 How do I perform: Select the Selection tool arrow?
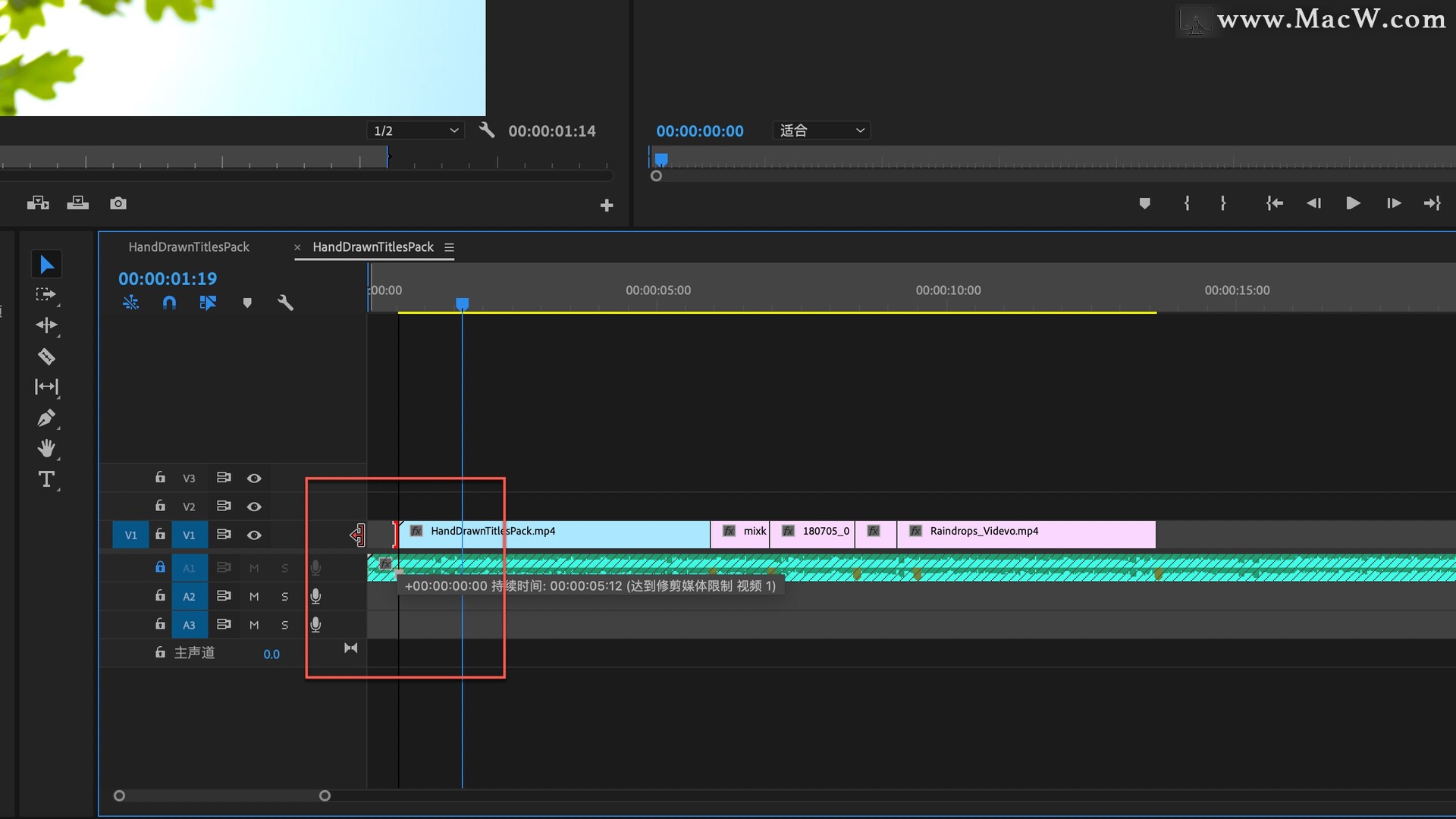pyautogui.click(x=46, y=264)
